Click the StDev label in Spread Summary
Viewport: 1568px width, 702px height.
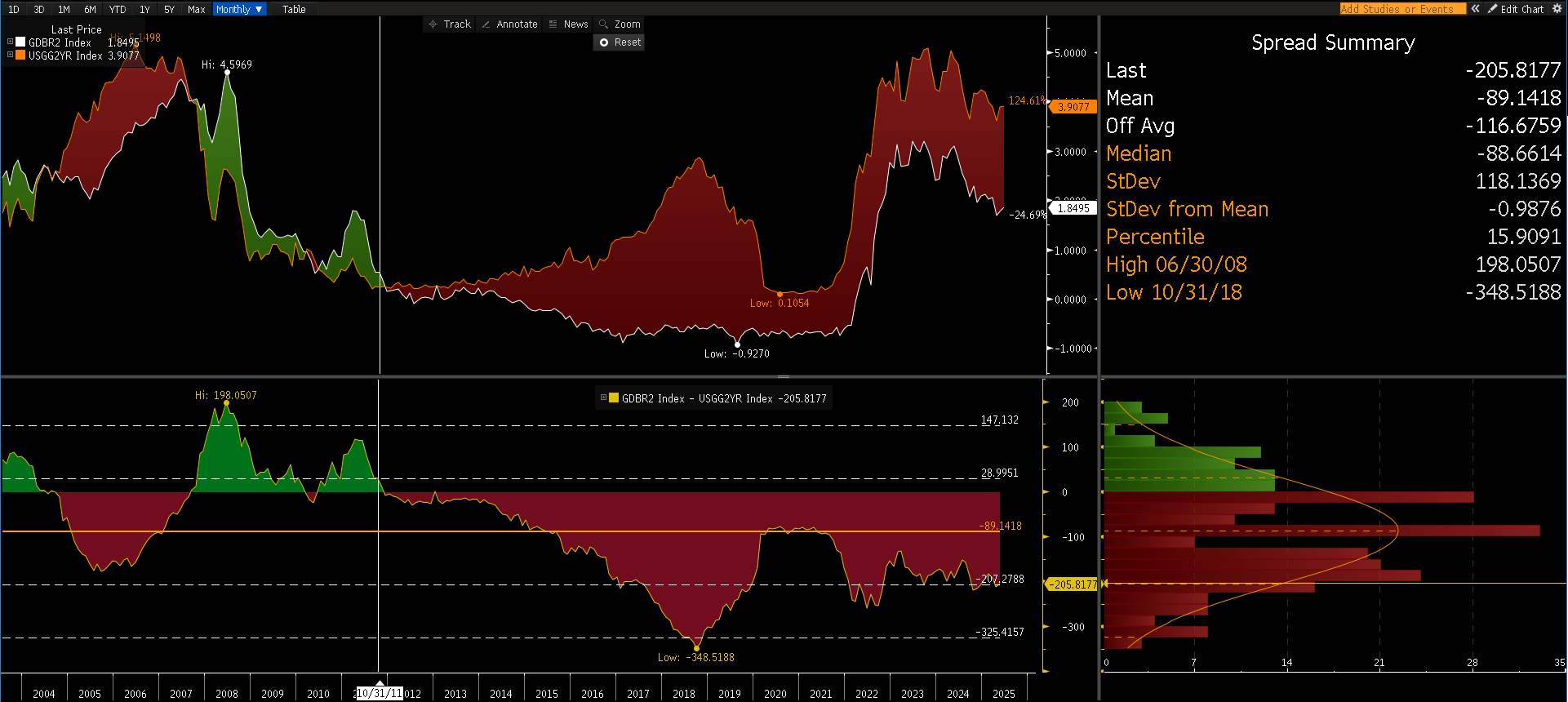[x=1133, y=181]
